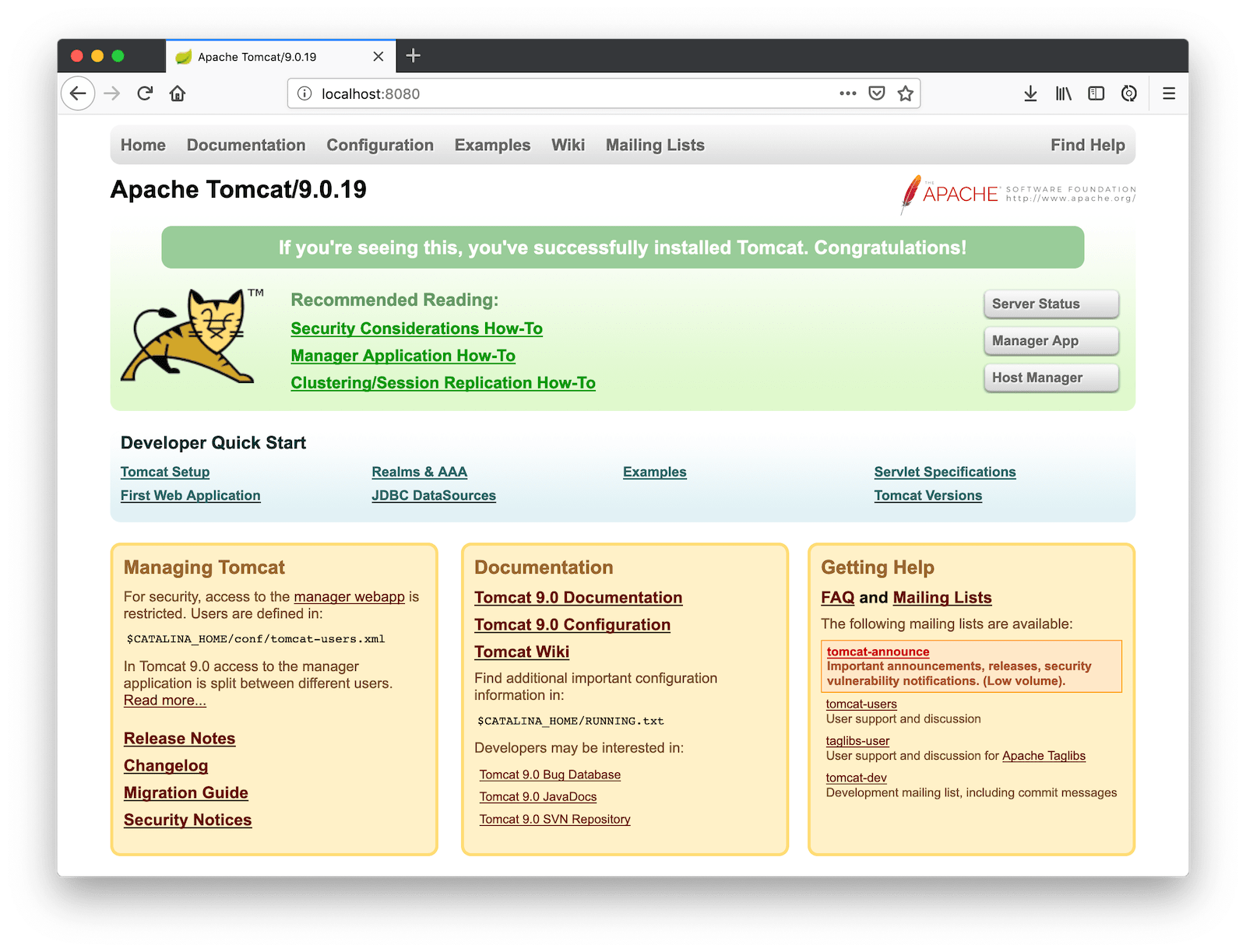This screenshot has height=952, width=1246.
Task: Open the Tomcat Versions link
Action: (928, 495)
